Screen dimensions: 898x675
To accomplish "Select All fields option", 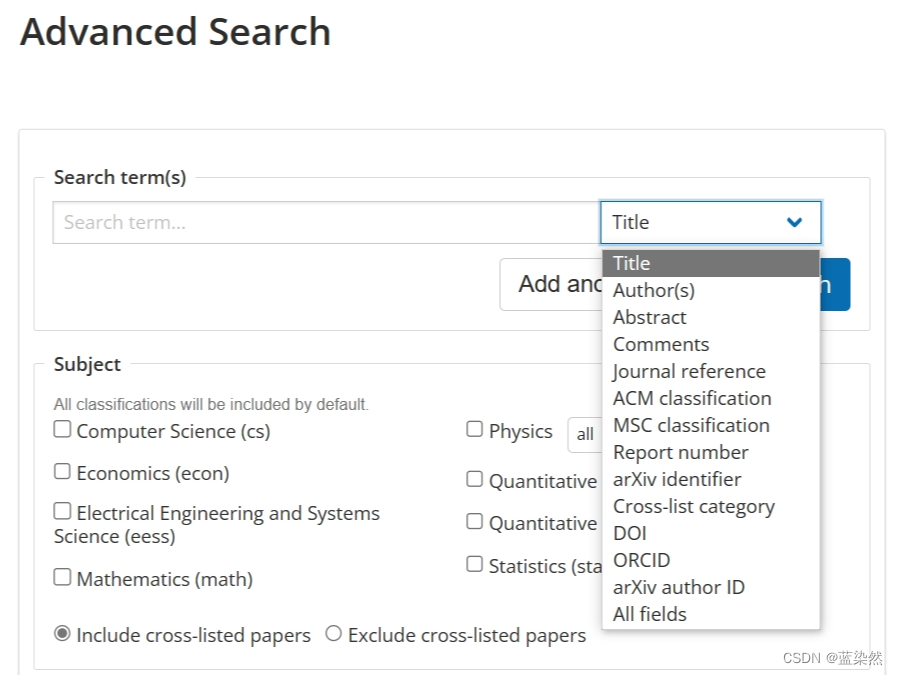I will pos(650,614).
